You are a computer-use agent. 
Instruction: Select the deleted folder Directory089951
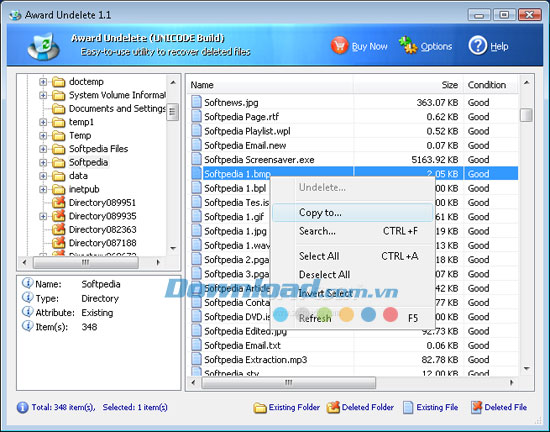pyautogui.click(x=102, y=203)
